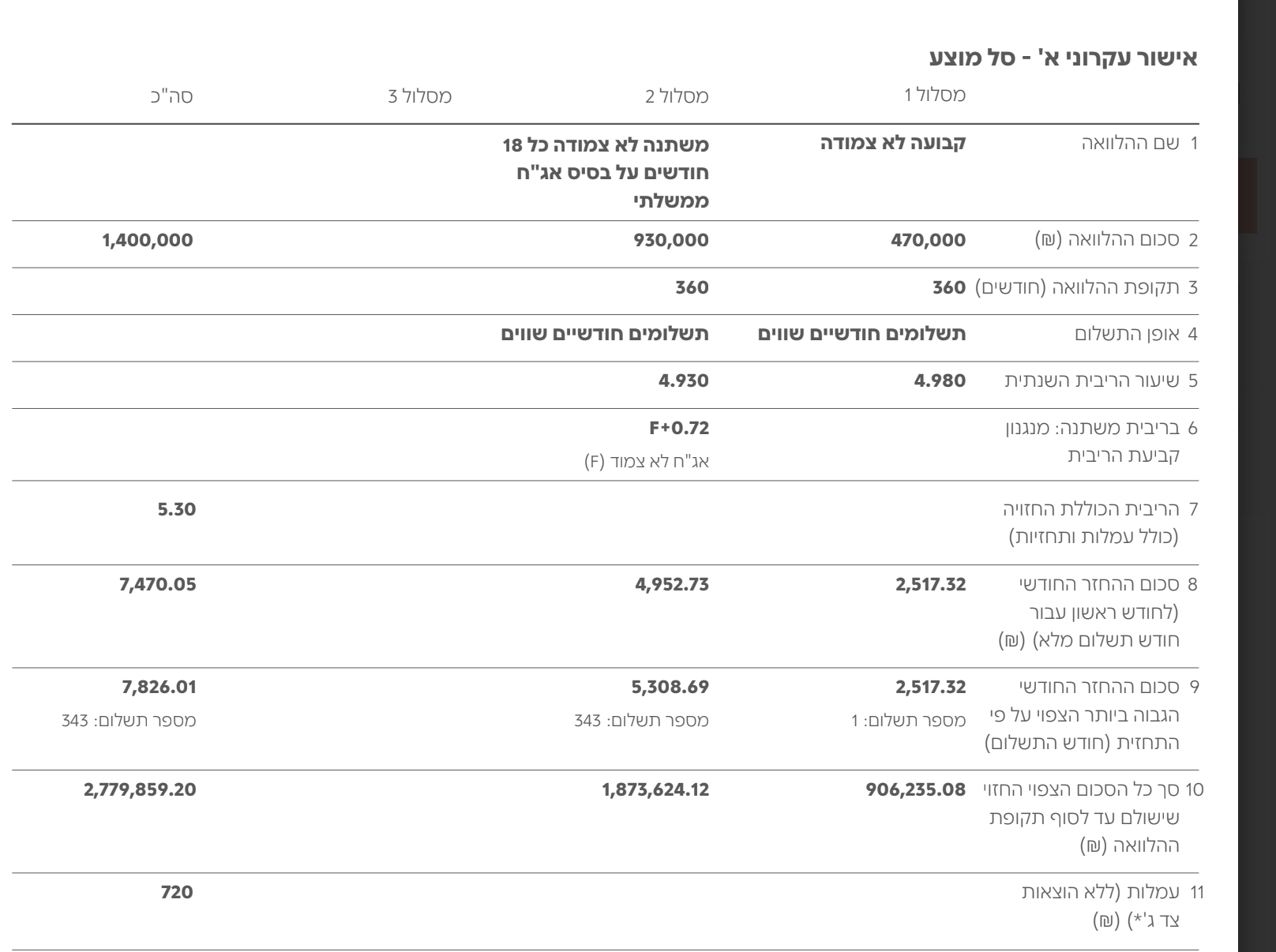
Task: Click the 5,308.69 highest monthly repayment
Action: [x=670, y=688]
